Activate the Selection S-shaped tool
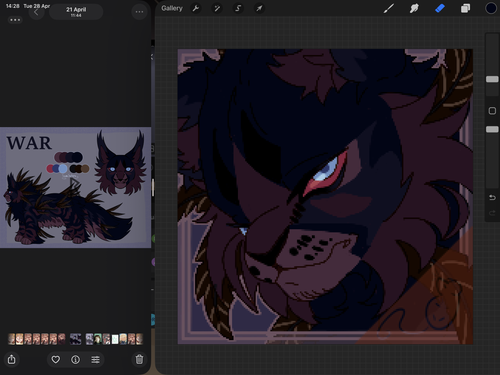The image size is (500, 375). point(238,8)
